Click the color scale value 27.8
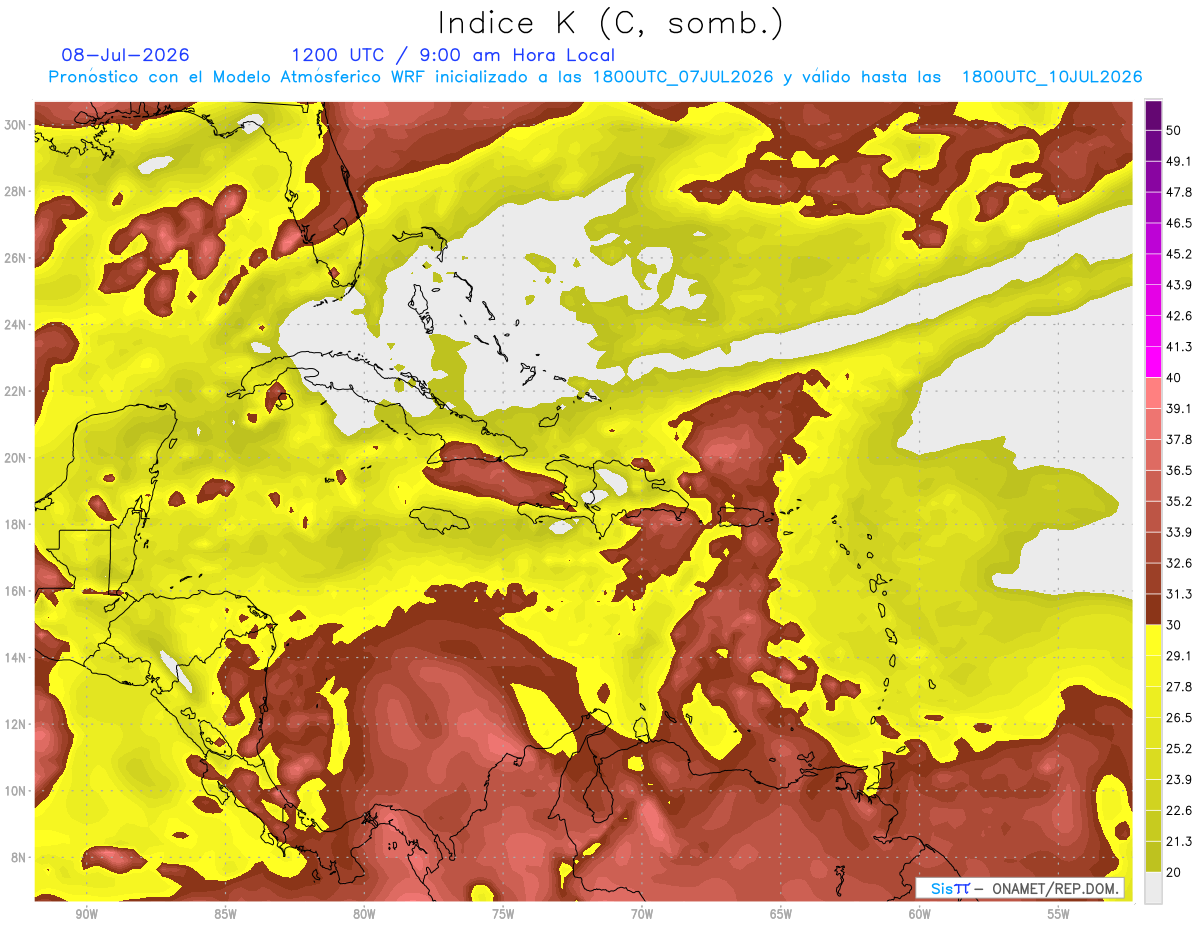 pyautogui.click(x=1178, y=687)
